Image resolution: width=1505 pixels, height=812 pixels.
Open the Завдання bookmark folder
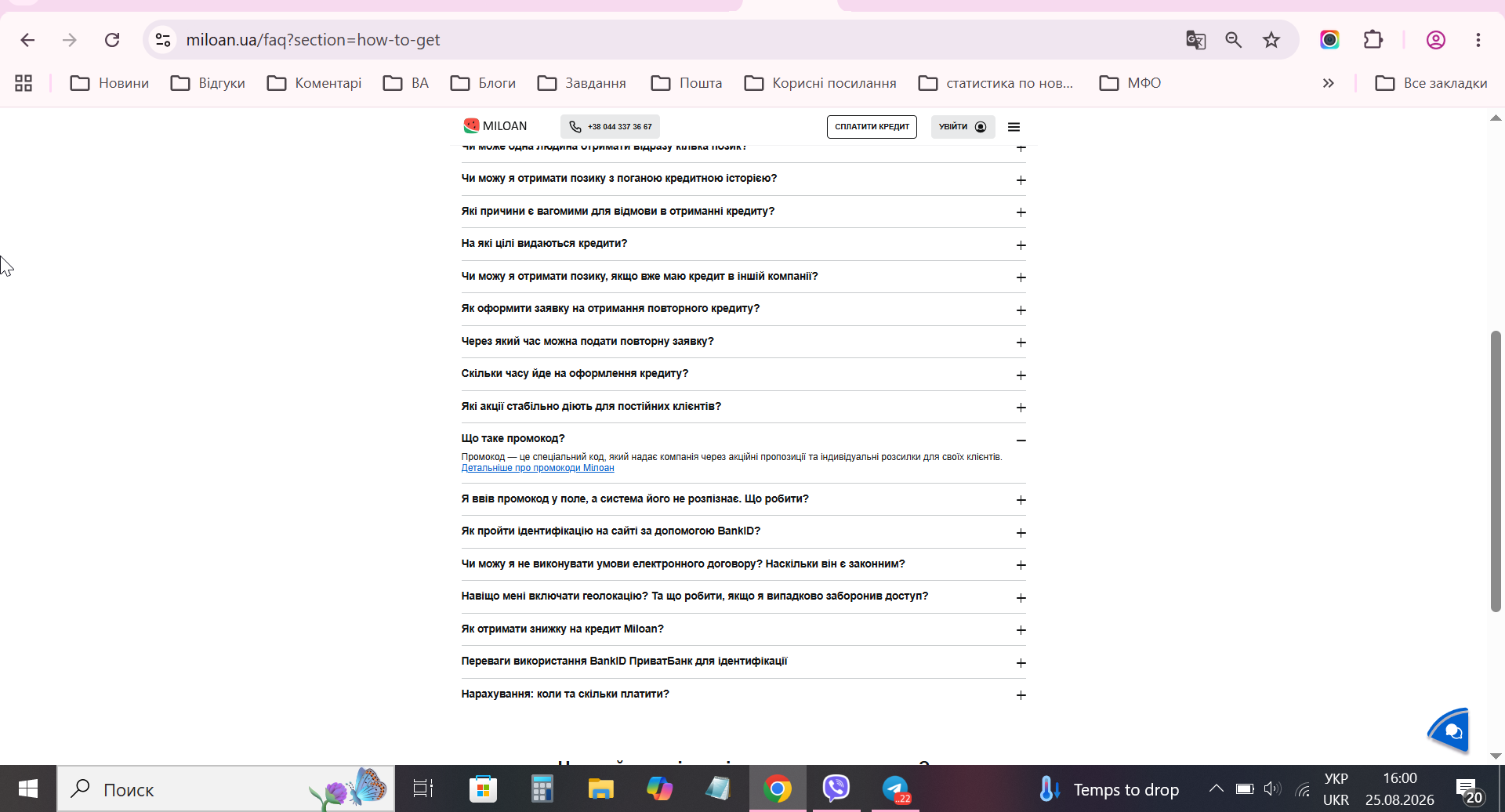coord(582,83)
